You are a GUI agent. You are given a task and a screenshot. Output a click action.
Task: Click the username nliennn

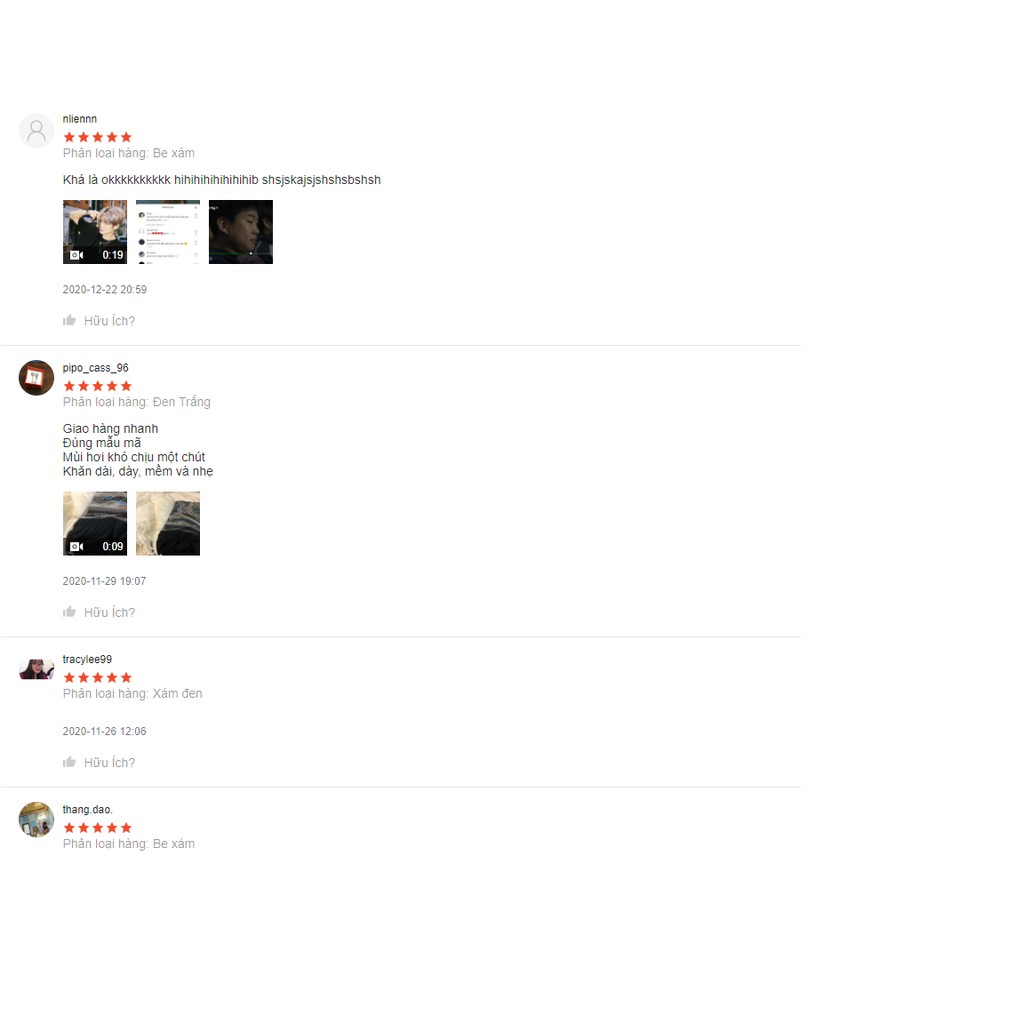click(x=80, y=119)
